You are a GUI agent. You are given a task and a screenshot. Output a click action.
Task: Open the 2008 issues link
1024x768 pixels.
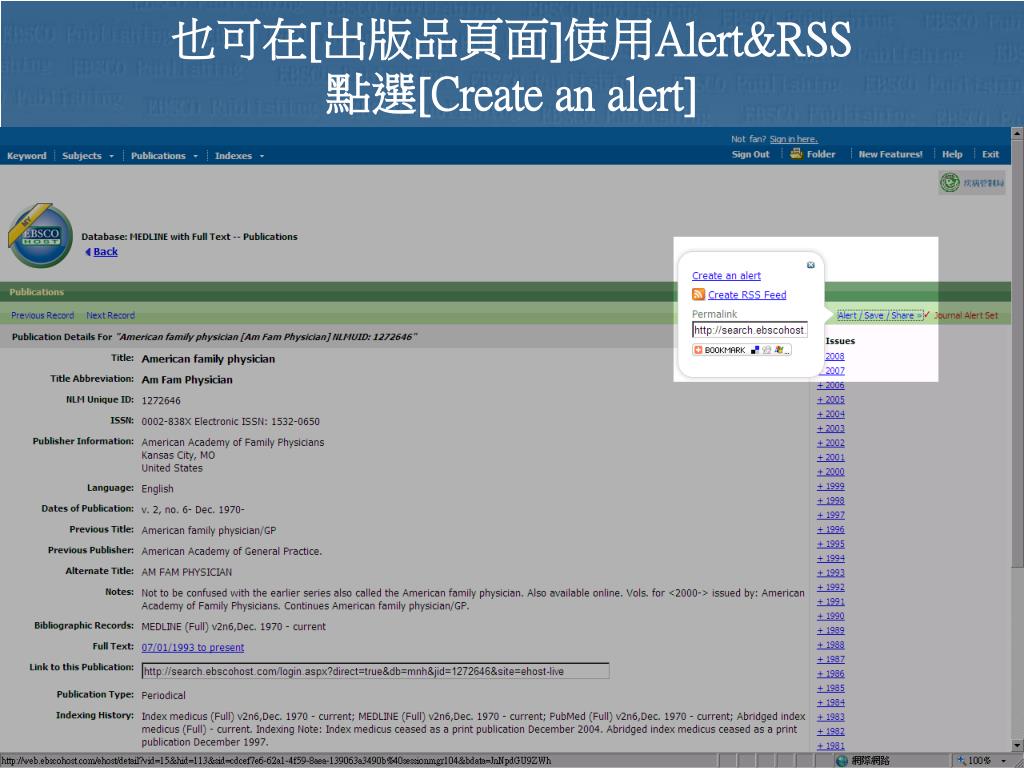pyautogui.click(x=834, y=357)
